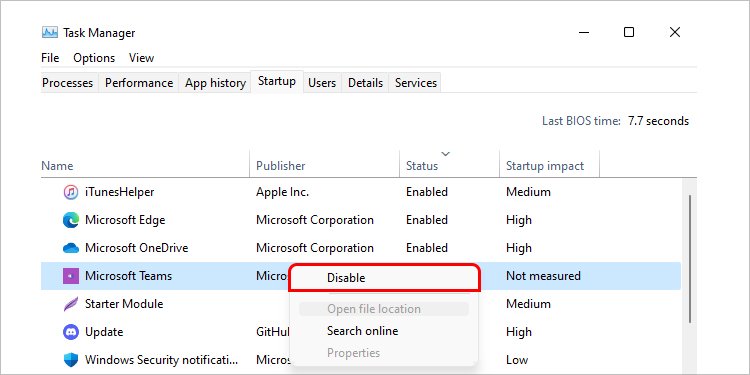Click the iTunesHelper music note icon
This screenshot has height=375, width=750.
pyautogui.click(x=71, y=192)
